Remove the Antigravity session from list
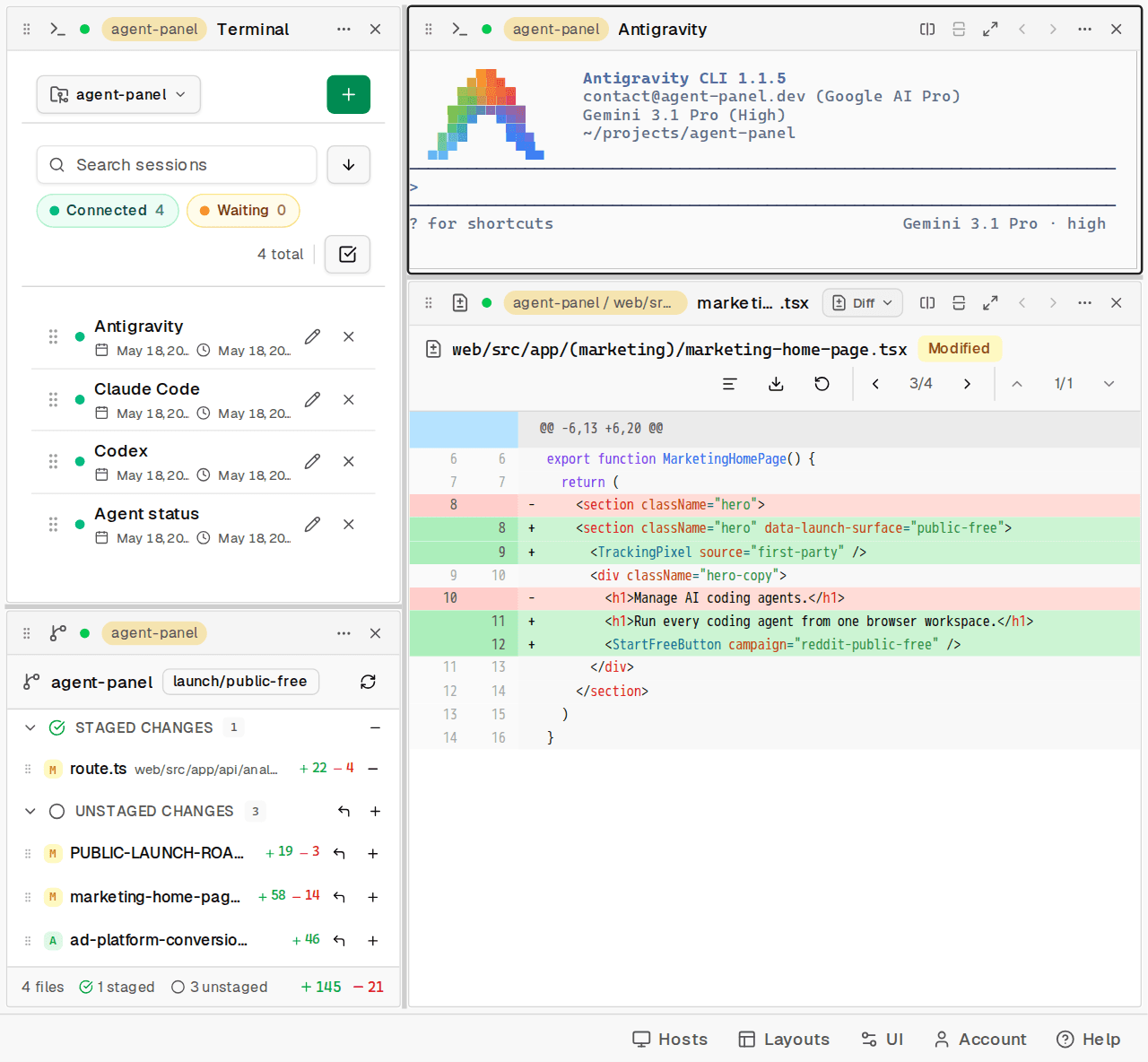Screen dimensions: 1148x1062 tap(349, 337)
